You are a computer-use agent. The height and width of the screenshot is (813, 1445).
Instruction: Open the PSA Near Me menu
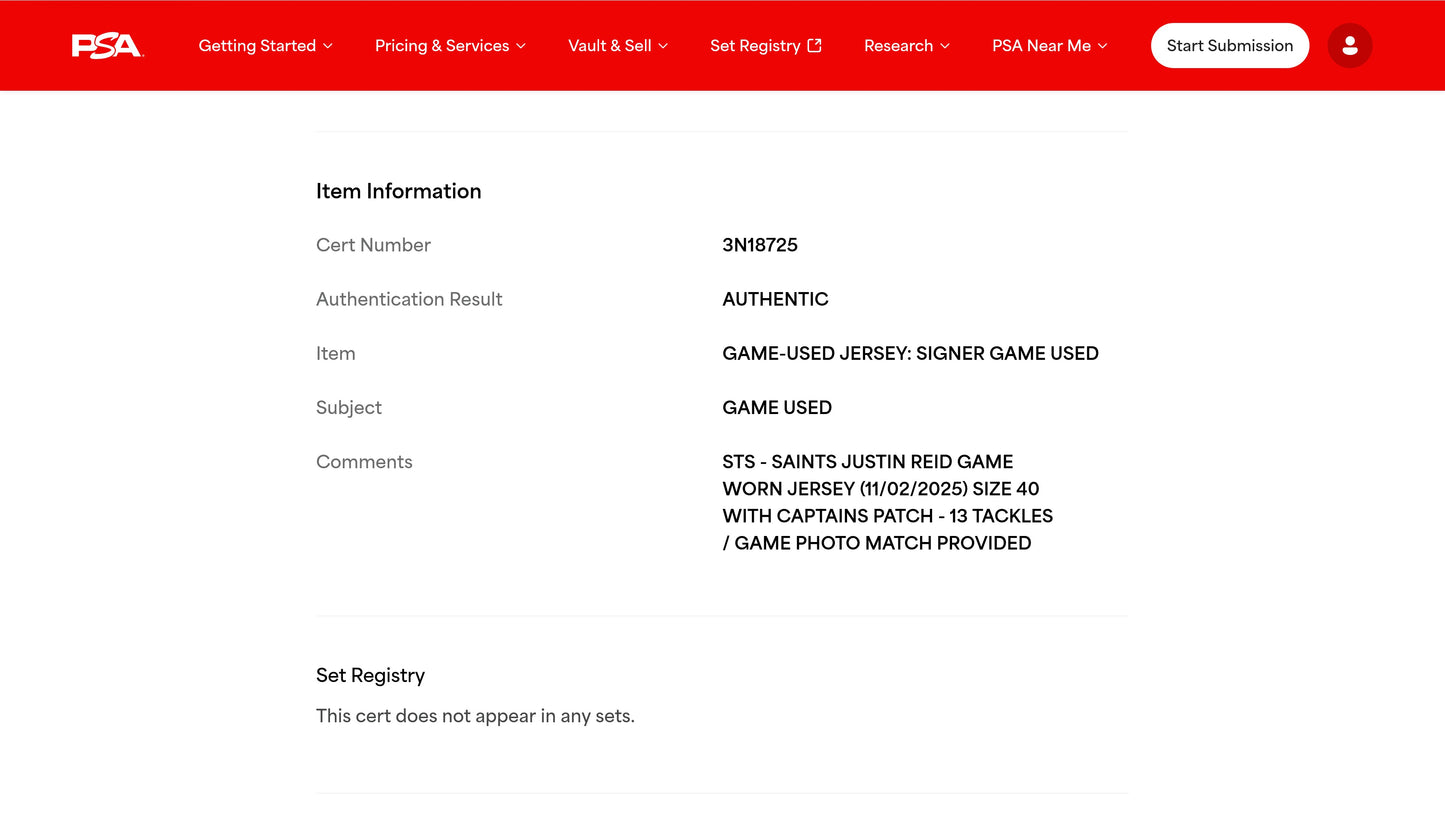1050,46
